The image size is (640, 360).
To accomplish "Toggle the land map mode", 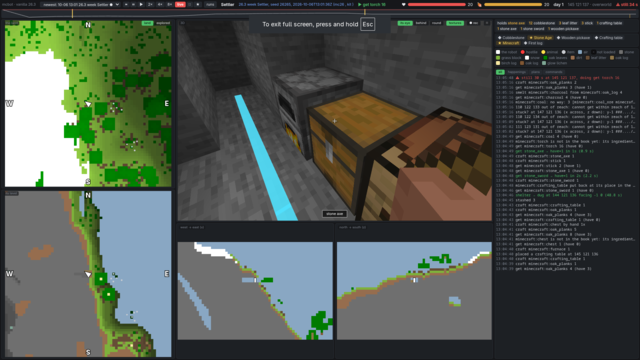I will click(x=147, y=23).
